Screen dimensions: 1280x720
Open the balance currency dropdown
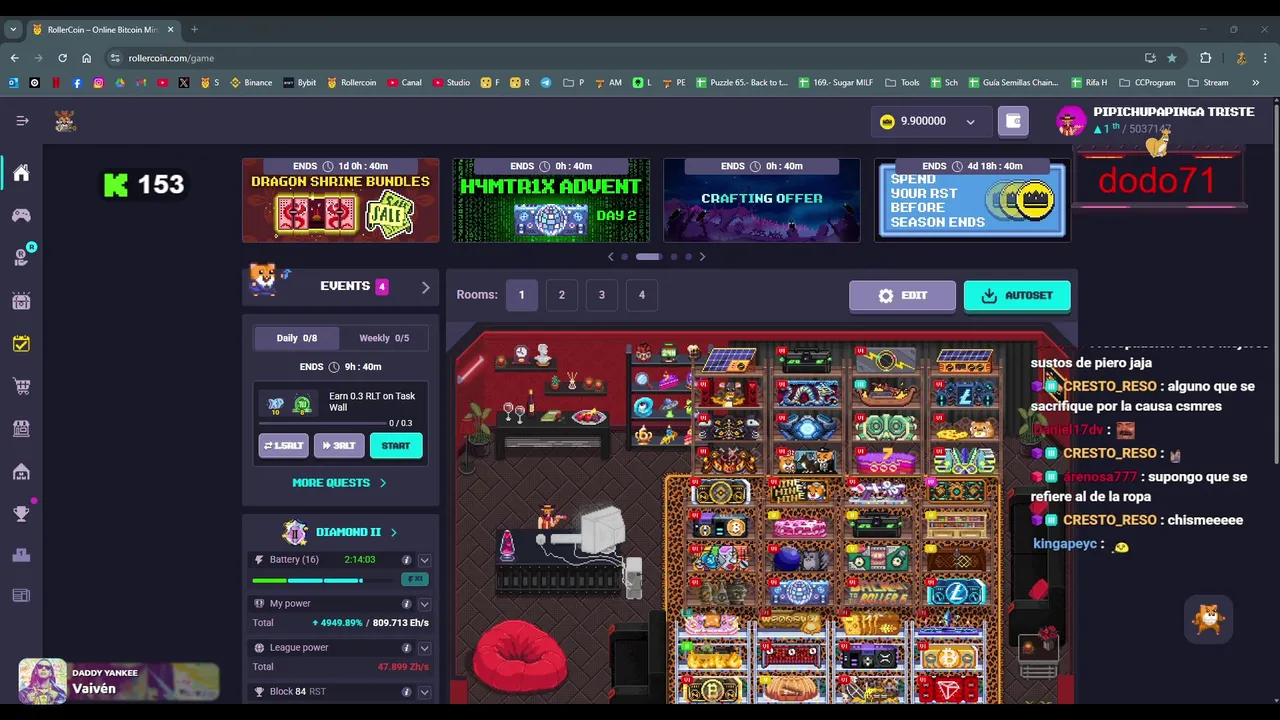[970, 122]
